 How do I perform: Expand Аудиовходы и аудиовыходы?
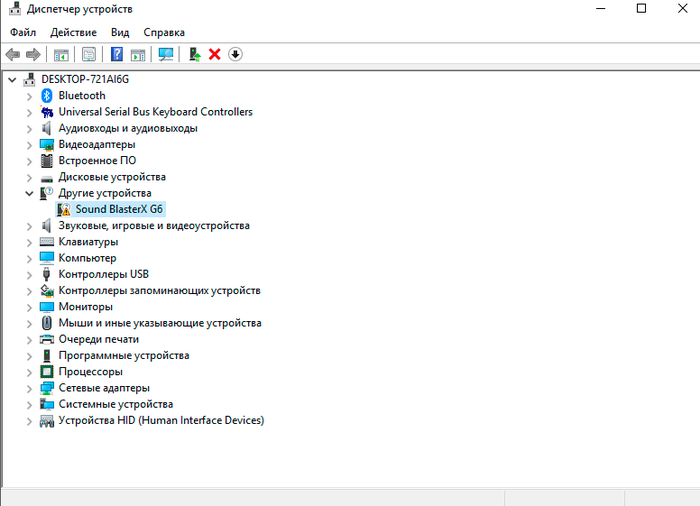point(29,129)
